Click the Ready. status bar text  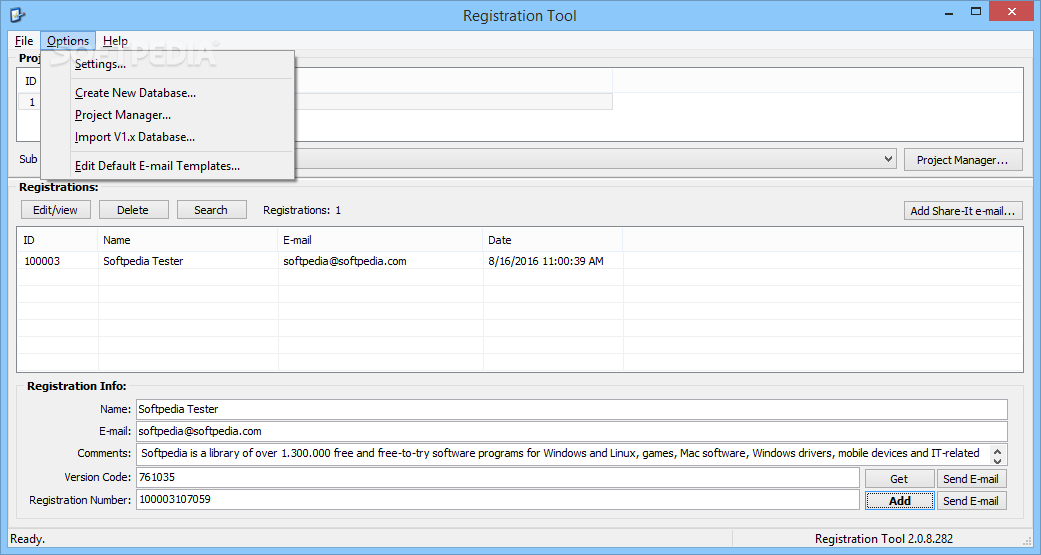pyautogui.click(x=28, y=539)
